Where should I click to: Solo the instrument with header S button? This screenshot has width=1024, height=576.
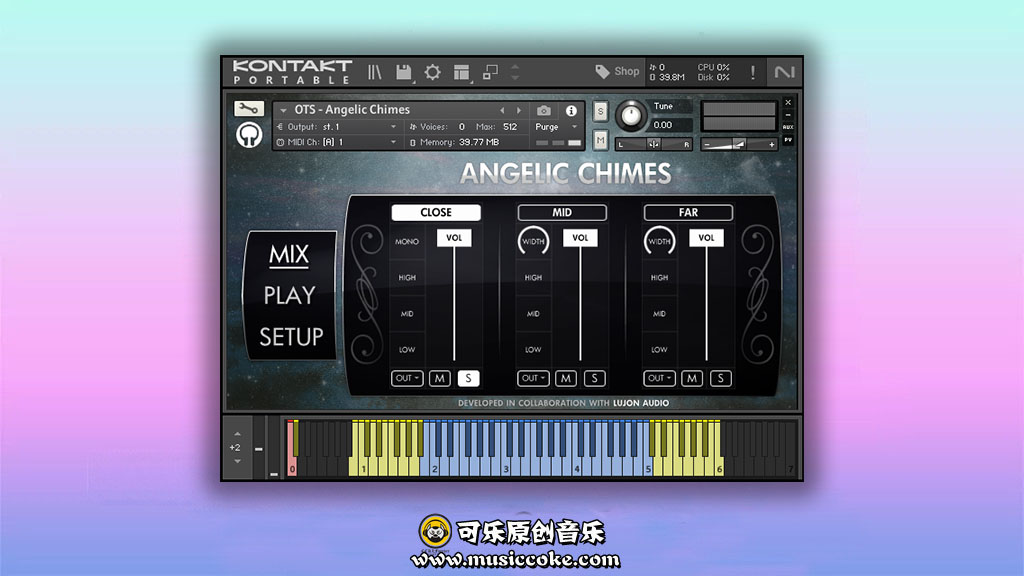point(600,111)
